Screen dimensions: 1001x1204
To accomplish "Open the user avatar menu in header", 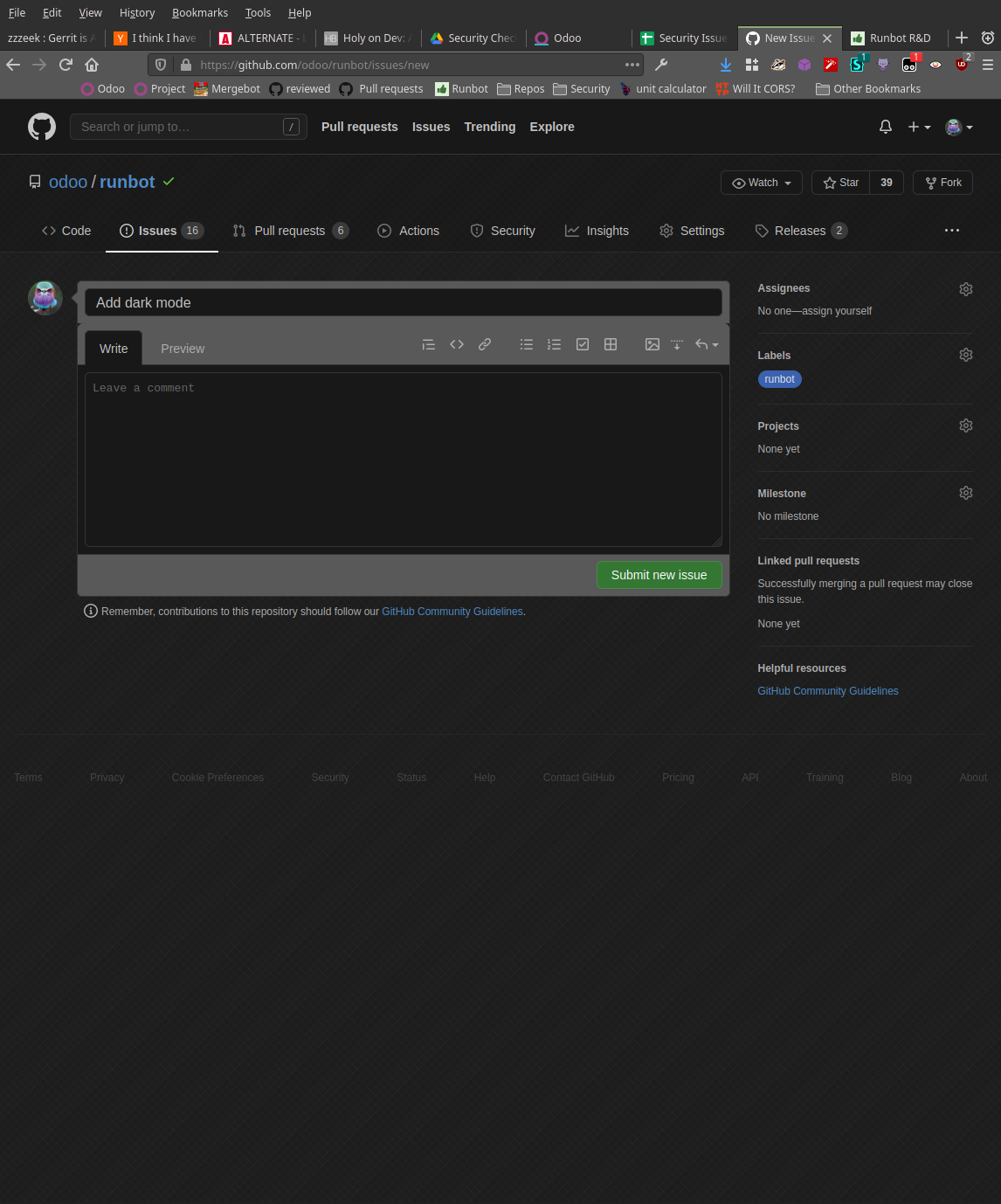I will tap(959, 127).
